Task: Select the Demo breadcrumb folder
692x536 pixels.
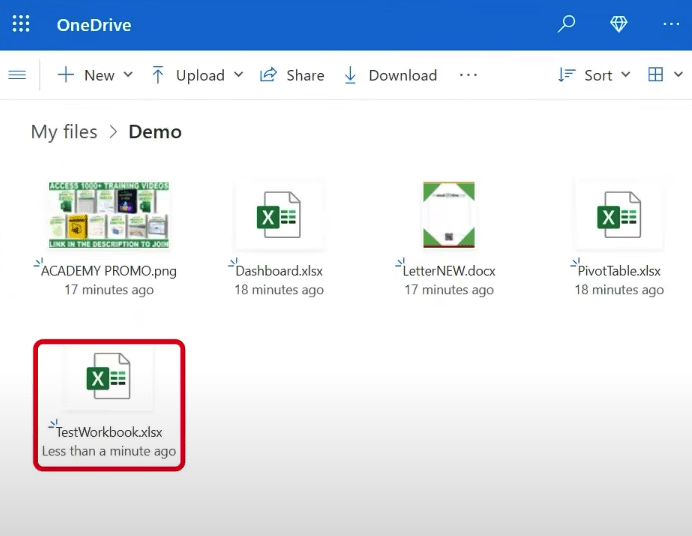Action: point(155,132)
